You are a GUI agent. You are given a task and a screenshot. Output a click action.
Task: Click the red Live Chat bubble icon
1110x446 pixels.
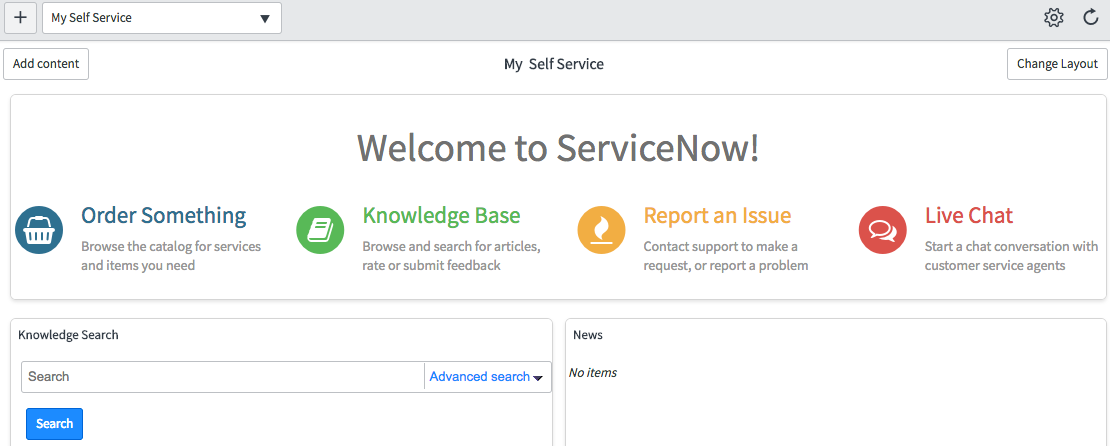pyautogui.click(x=882, y=230)
